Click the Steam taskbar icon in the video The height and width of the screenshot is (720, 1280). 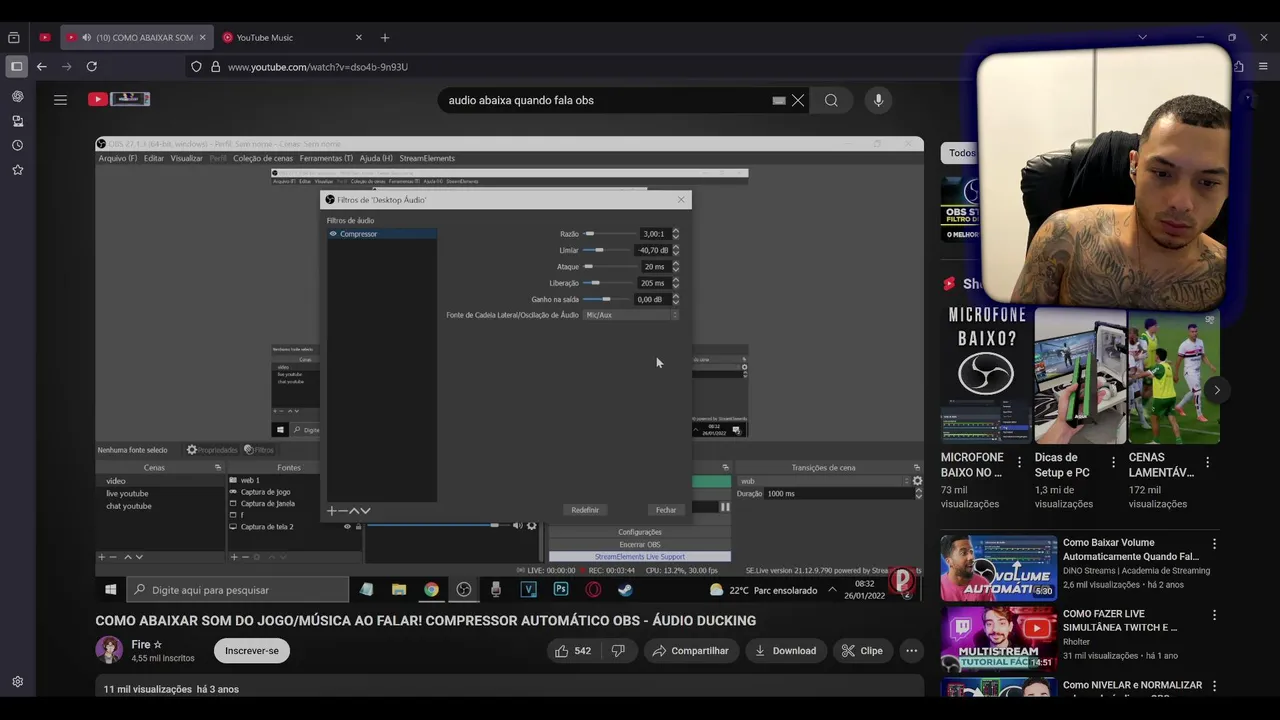[625, 590]
